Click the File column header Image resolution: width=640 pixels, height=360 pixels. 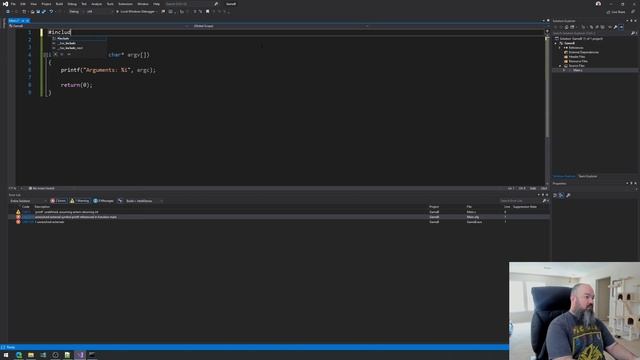click(x=469, y=207)
